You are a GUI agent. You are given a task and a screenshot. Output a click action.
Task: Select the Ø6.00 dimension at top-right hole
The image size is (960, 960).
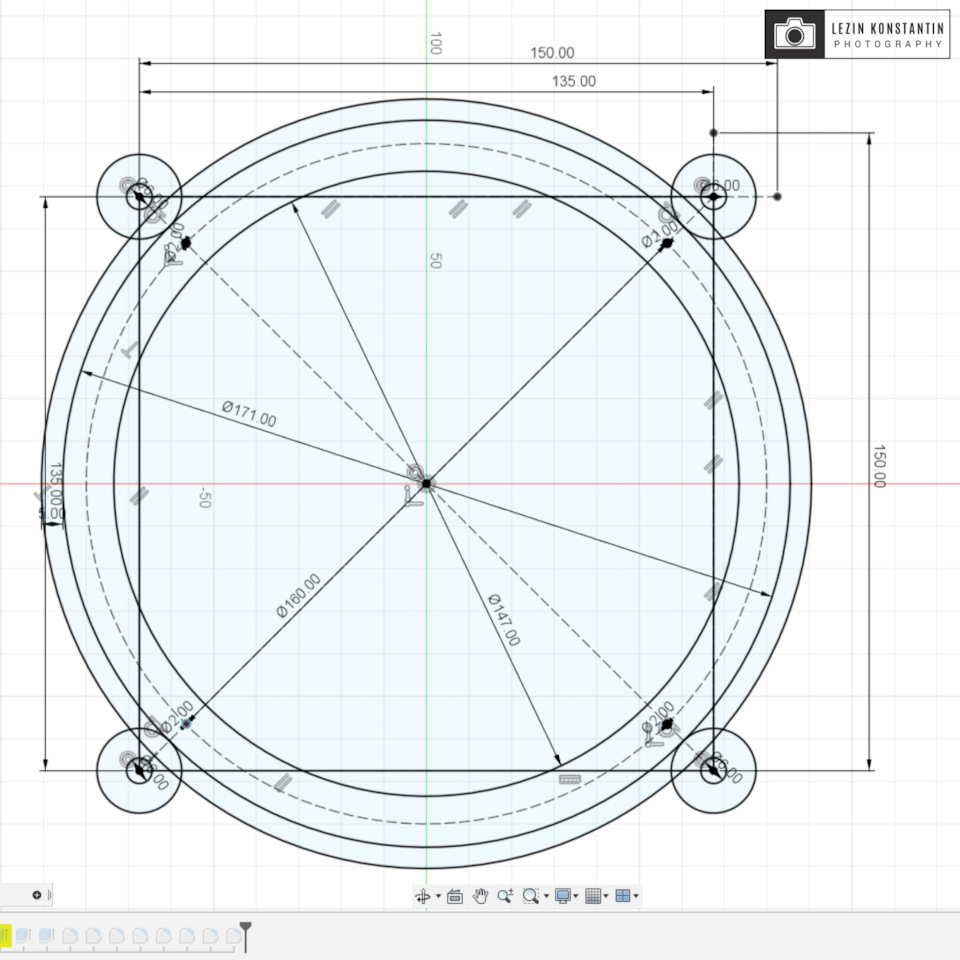[x=721, y=185]
